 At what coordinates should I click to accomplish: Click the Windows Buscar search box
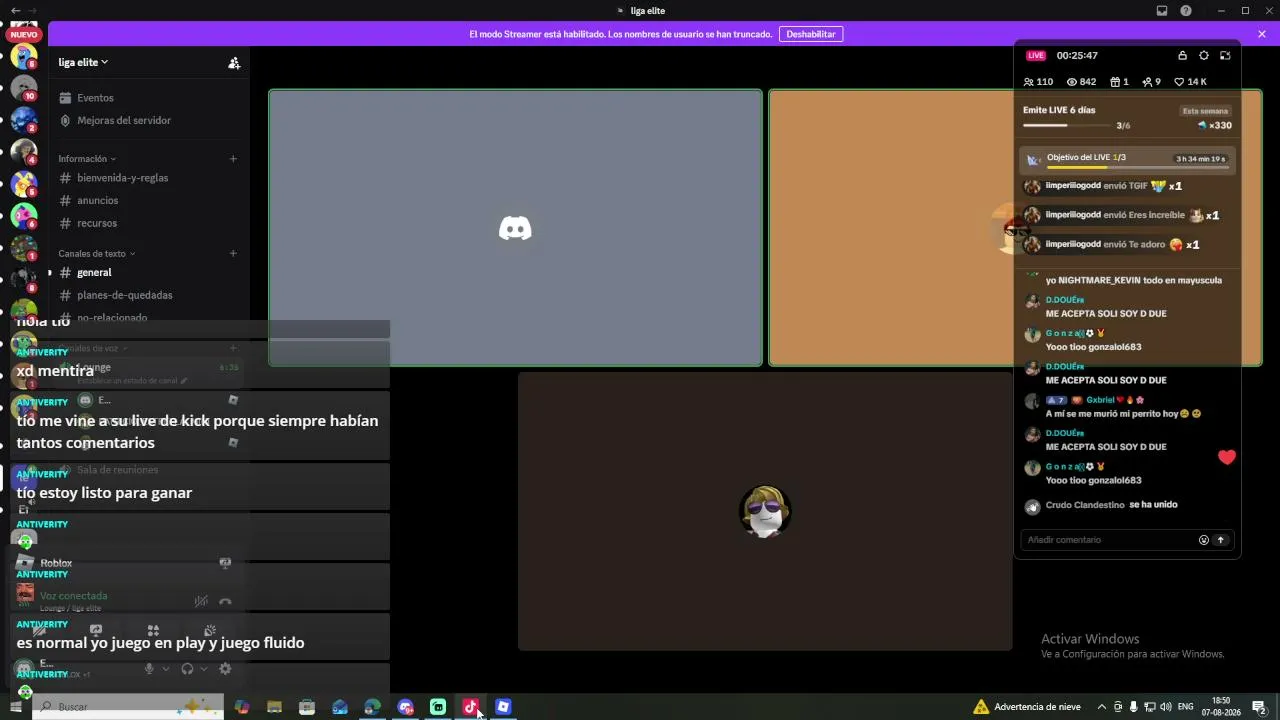pyautogui.click(x=127, y=707)
